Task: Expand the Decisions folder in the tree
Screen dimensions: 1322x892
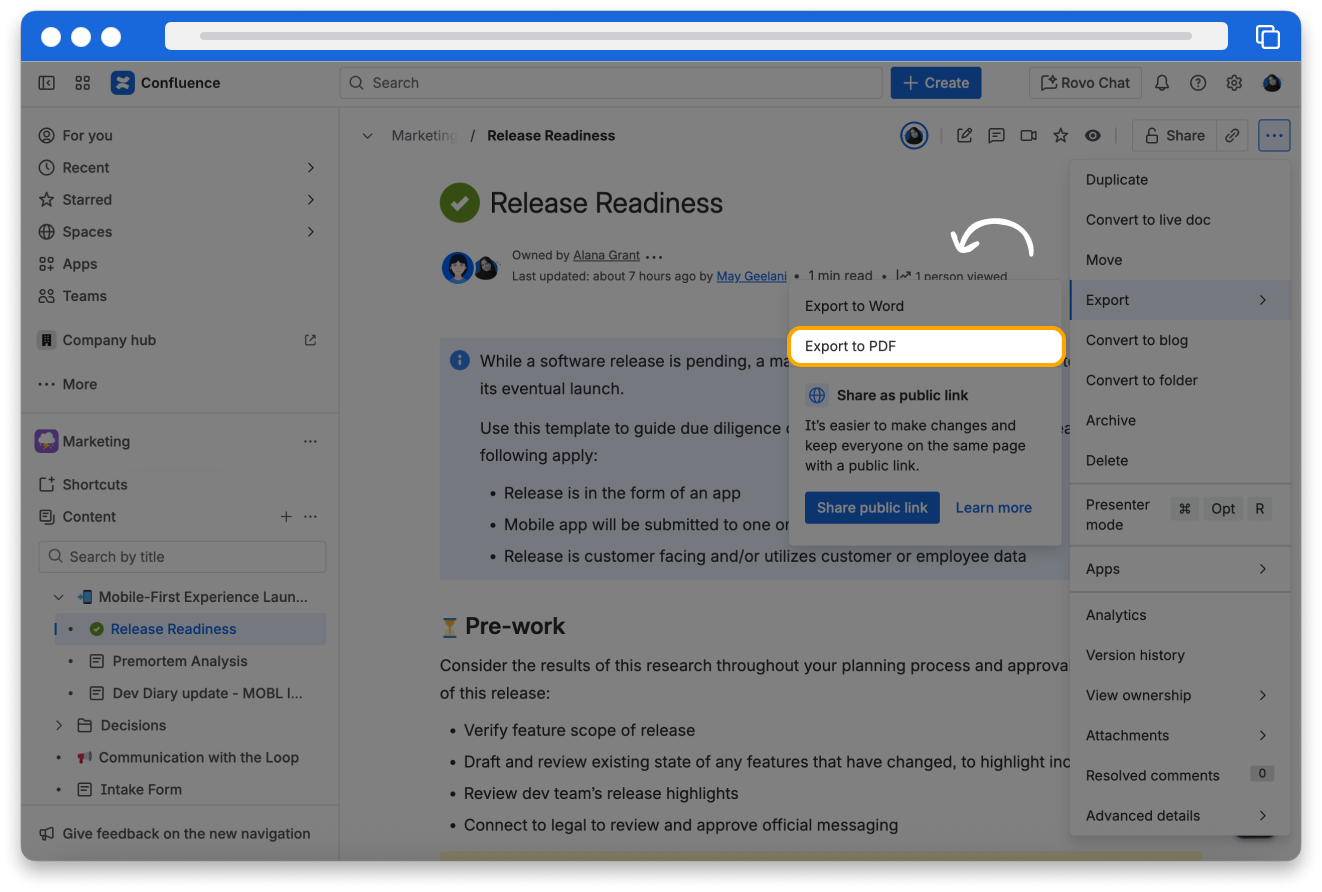Action: (x=59, y=725)
